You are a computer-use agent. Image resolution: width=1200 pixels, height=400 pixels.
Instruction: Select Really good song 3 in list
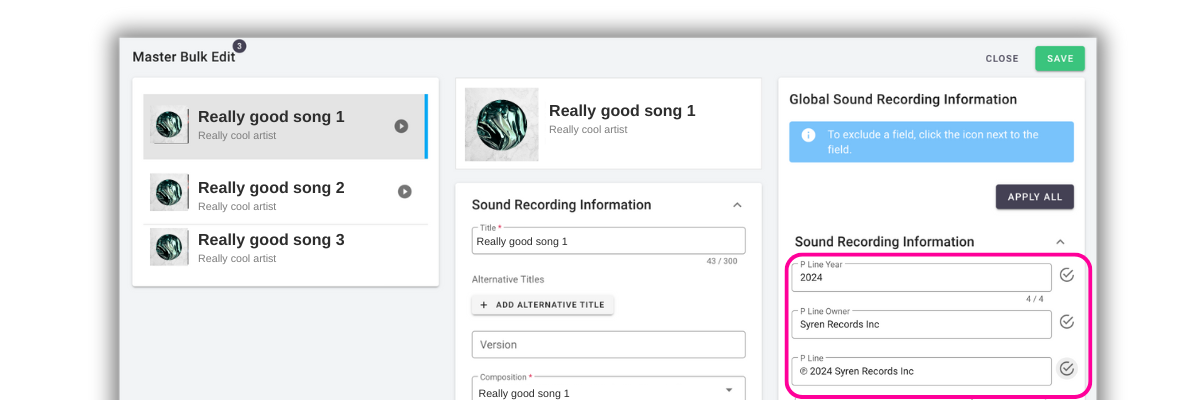(x=271, y=246)
